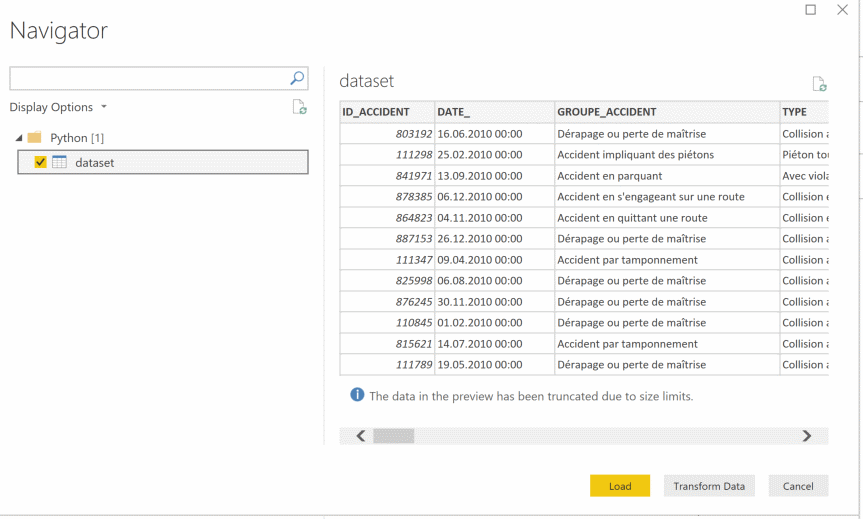The image size is (863, 519).
Task: Click the dataset preview title
Action: click(x=367, y=81)
